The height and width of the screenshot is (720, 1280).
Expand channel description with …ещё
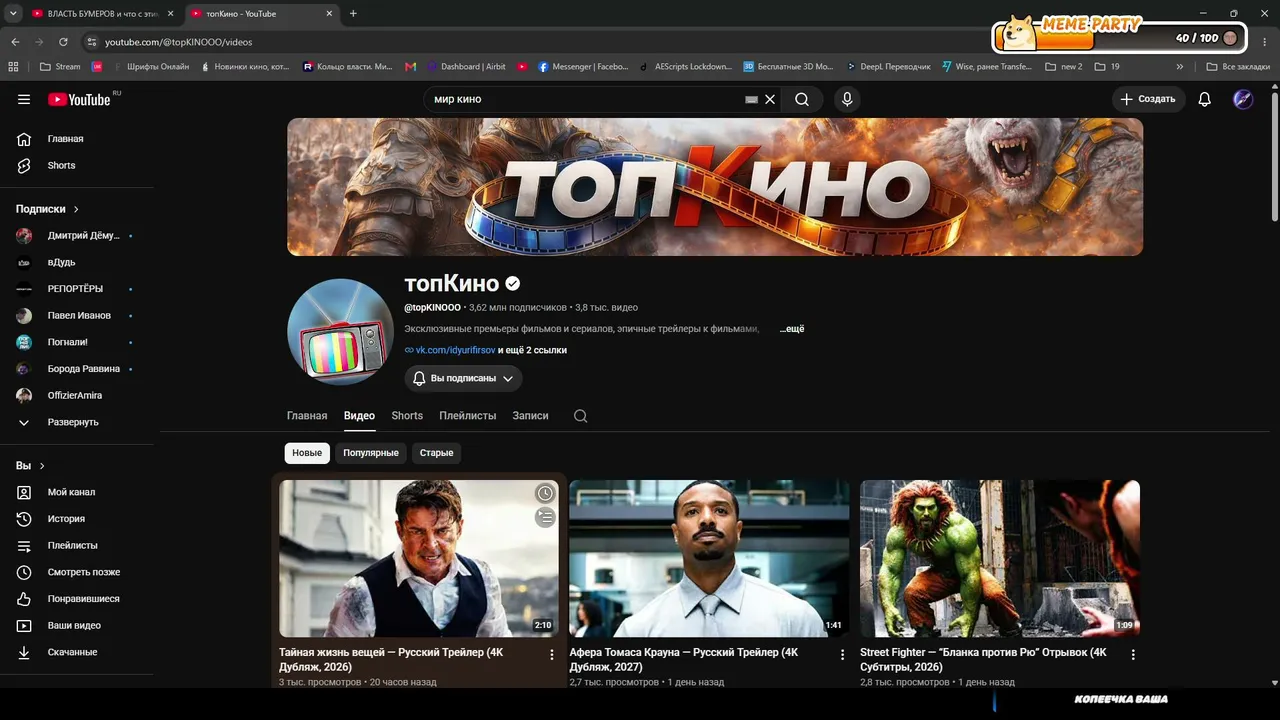click(x=792, y=329)
